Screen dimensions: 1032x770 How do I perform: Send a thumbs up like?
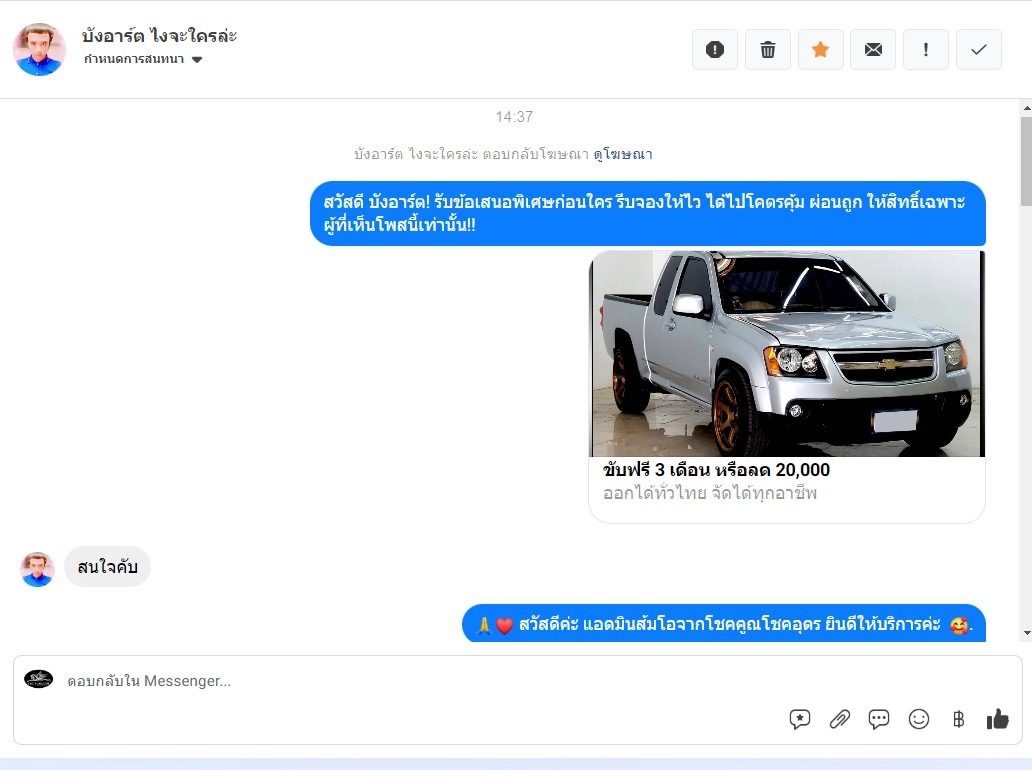pyautogui.click(x=997, y=719)
